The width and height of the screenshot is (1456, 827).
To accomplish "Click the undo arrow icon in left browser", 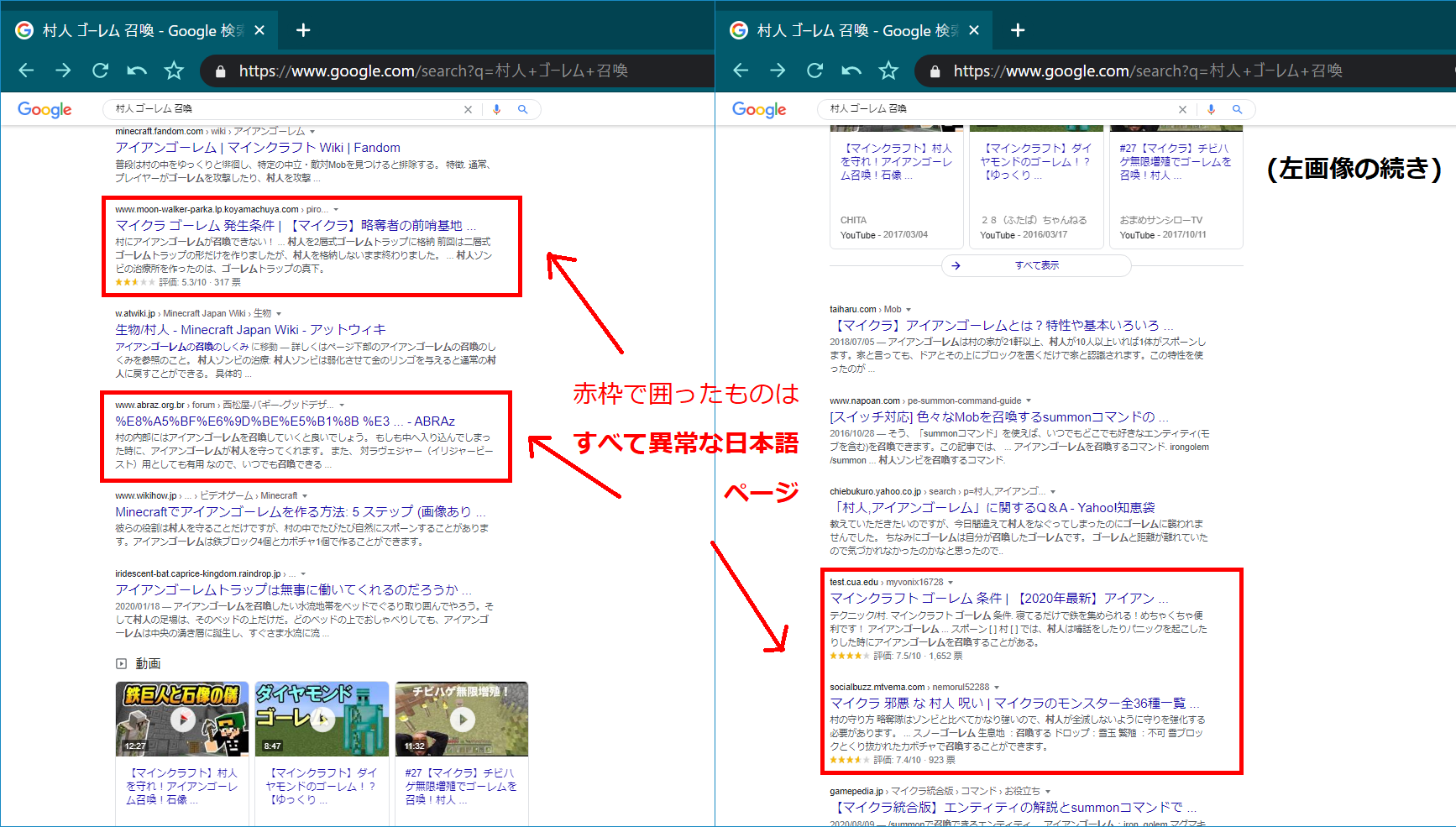I will [x=137, y=71].
